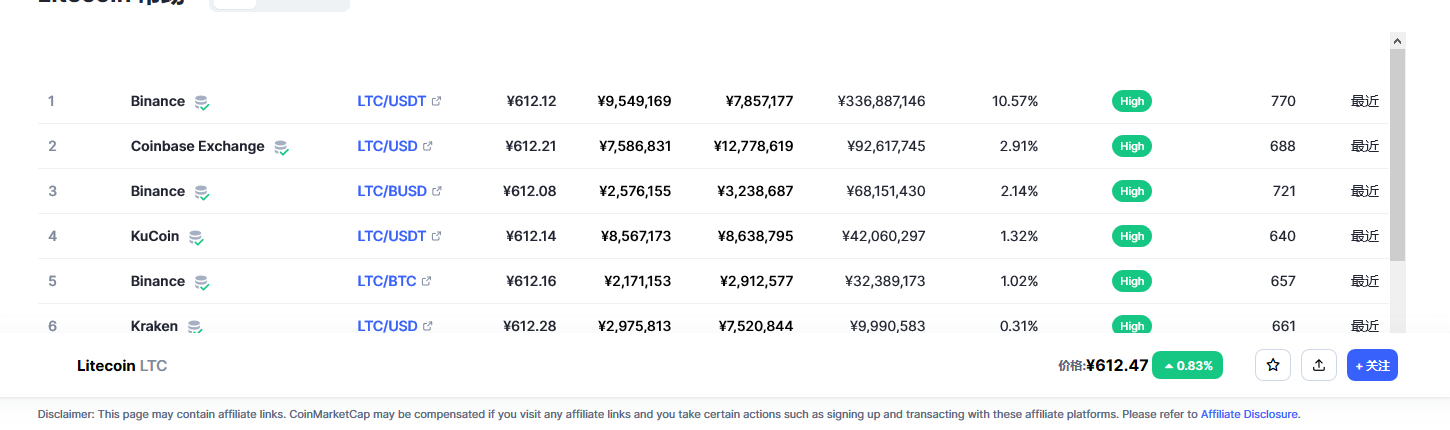The image size is (1450, 430).
Task: Click the scrollbar up arrow
Action: click(1397, 40)
